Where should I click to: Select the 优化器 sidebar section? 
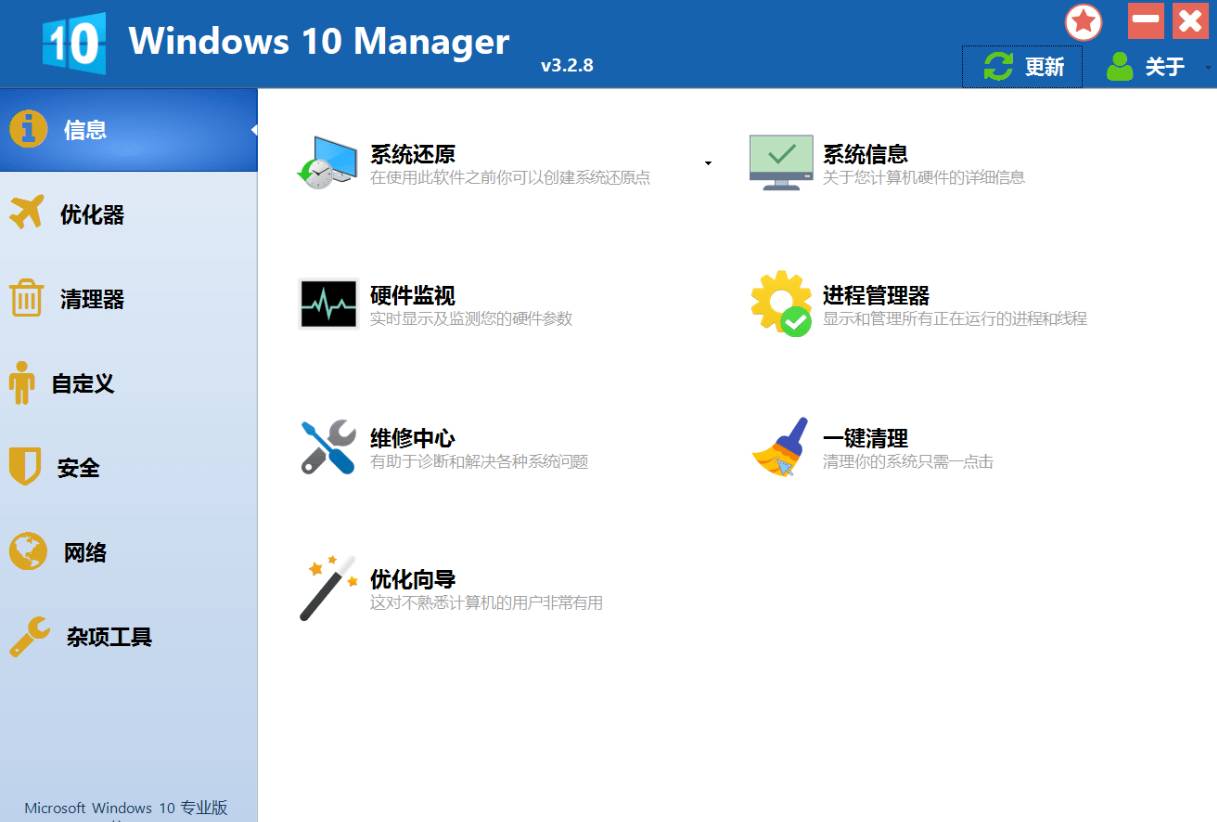[83, 213]
